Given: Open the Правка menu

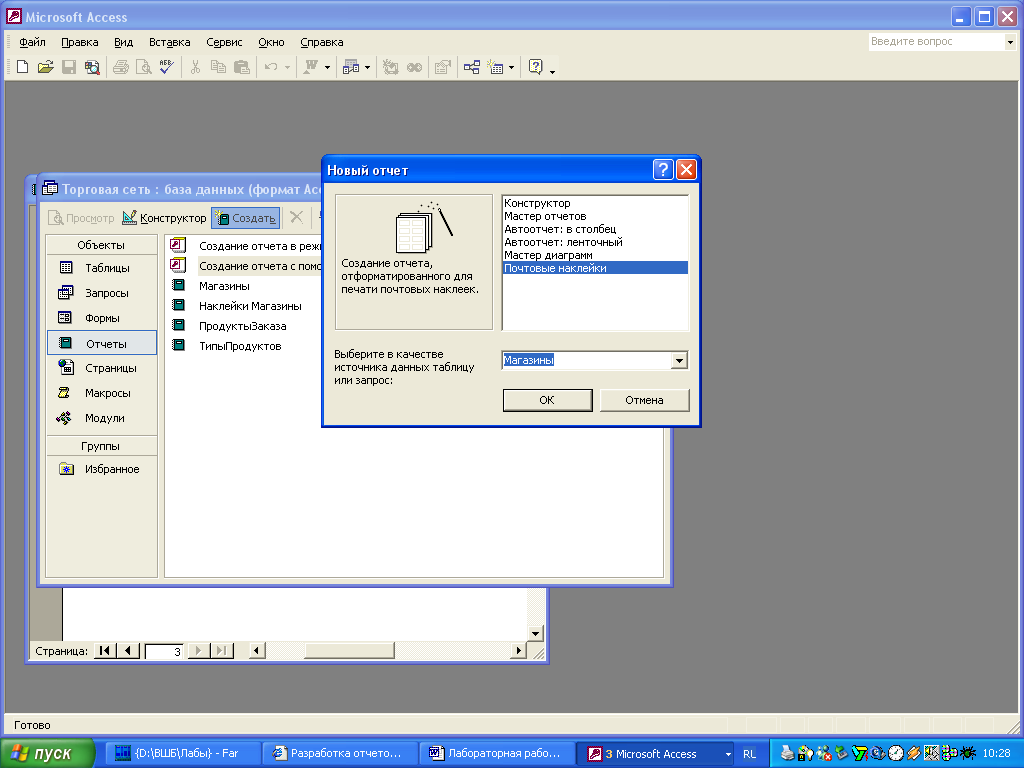Looking at the screenshot, I should 80,42.
